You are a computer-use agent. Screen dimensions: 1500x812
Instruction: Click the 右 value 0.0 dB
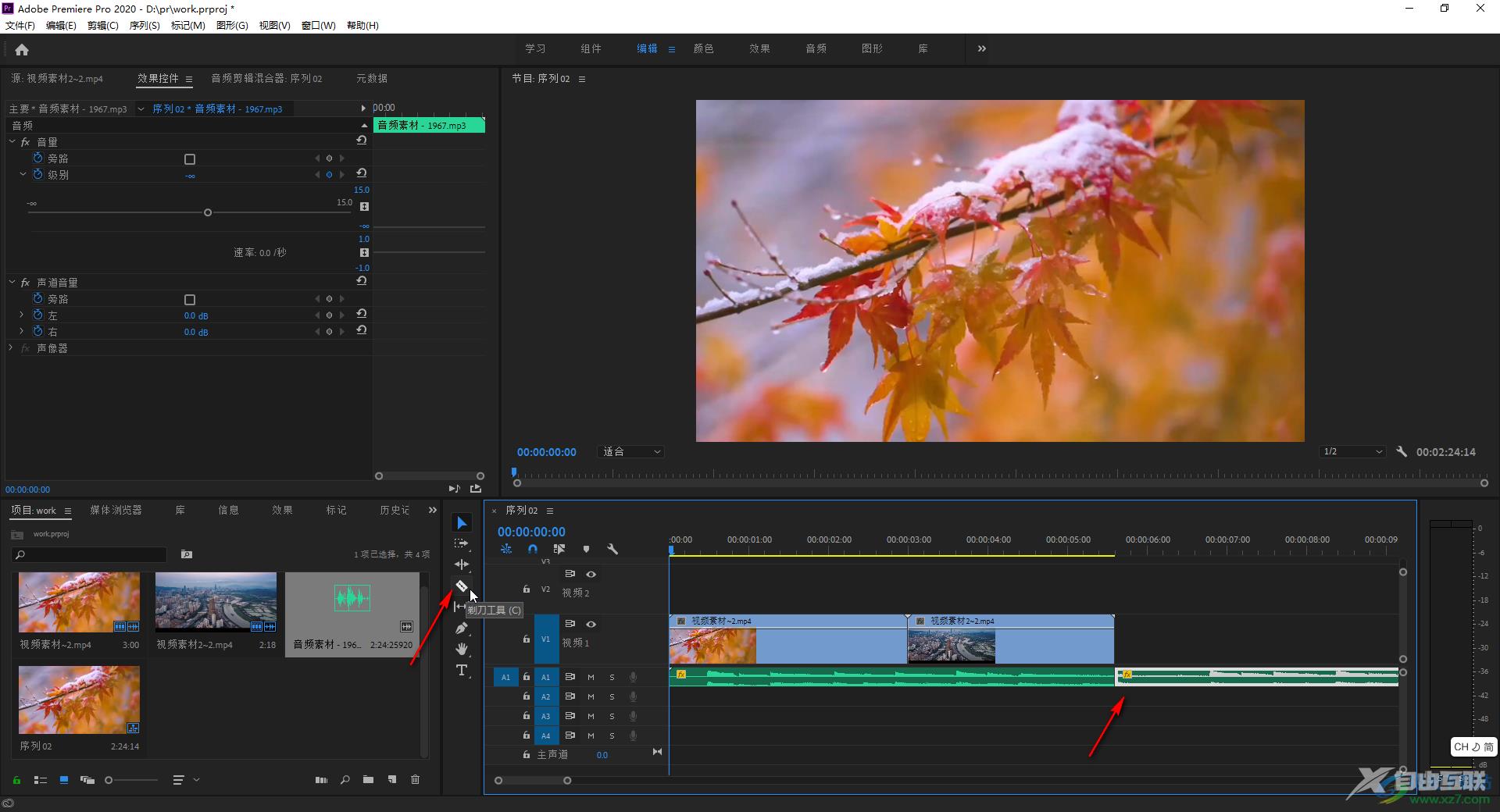tap(196, 332)
